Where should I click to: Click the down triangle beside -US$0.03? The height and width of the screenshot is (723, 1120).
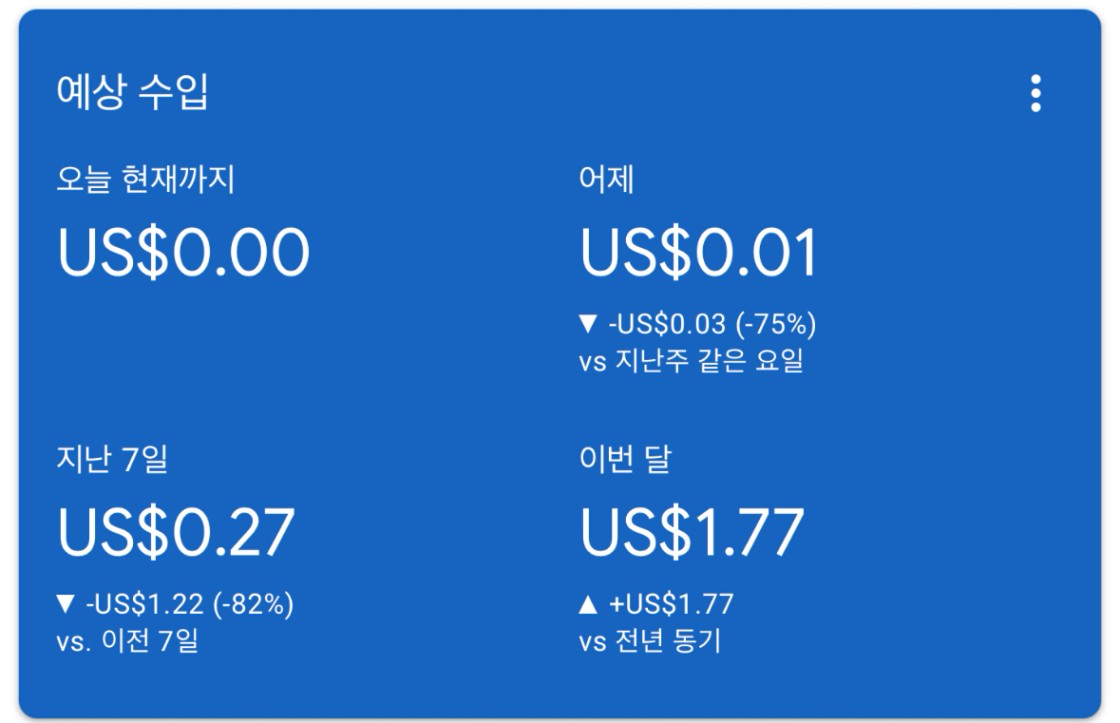[588, 324]
